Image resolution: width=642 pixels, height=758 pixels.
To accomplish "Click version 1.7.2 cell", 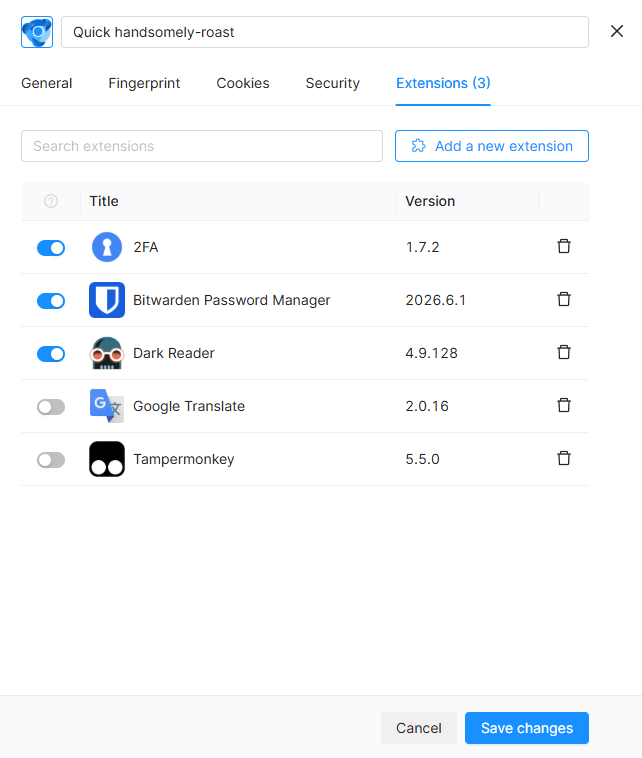I will (423, 247).
